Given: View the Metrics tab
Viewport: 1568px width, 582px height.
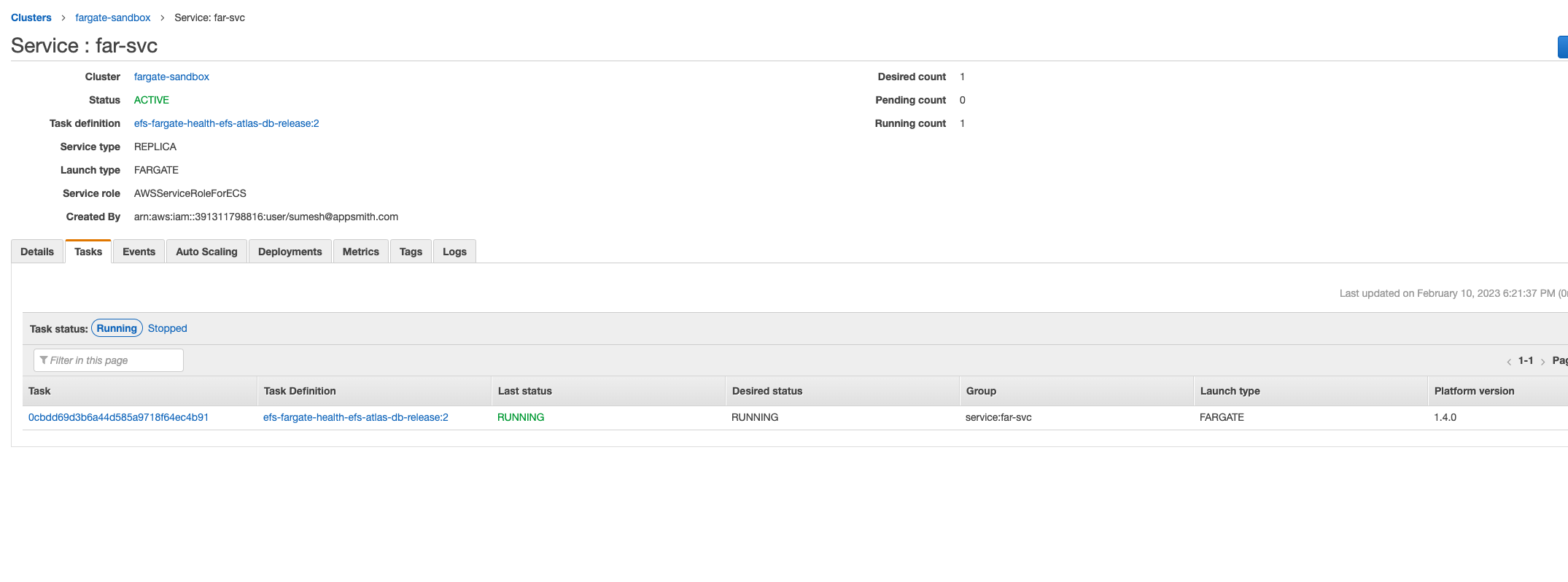Looking at the screenshot, I should click(x=360, y=252).
